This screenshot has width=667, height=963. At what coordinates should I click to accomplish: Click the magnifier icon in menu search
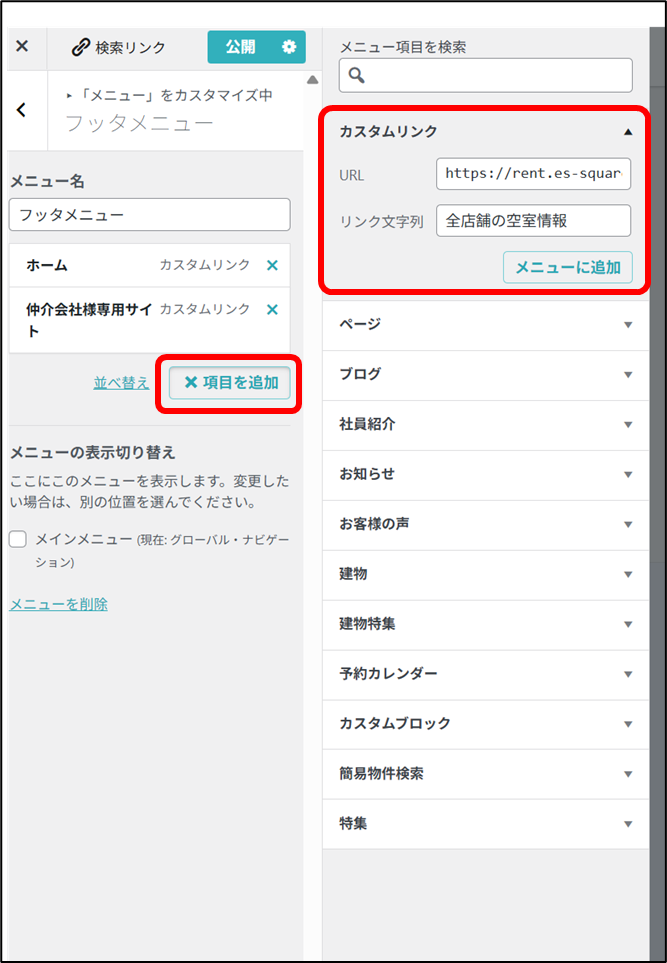pyautogui.click(x=357, y=76)
